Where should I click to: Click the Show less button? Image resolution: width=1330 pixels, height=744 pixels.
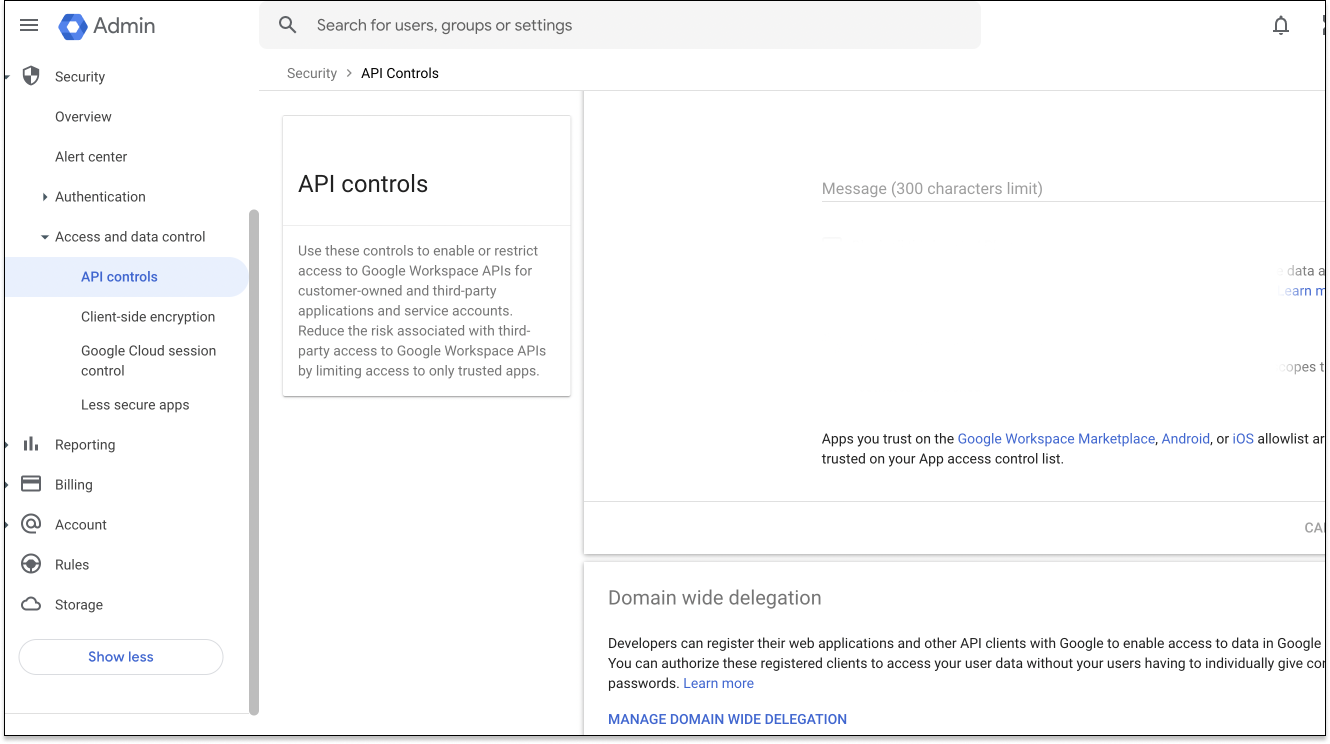click(120, 657)
